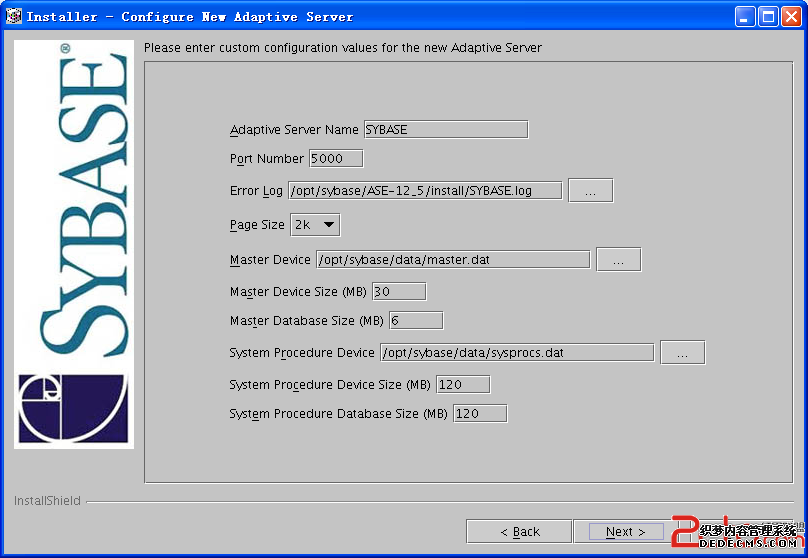Click the System Procedure Device Size field
This screenshot has height=558, width=808.
click(463, 385)
